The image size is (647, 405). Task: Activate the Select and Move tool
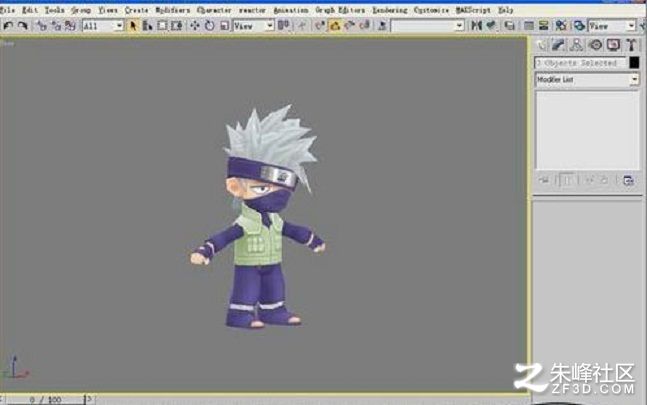[194, 26]
